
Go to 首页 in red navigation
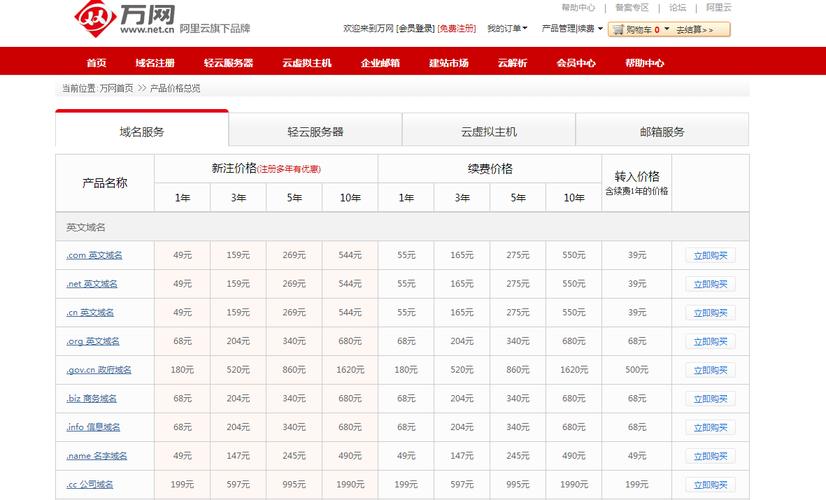tap(96, 63)
